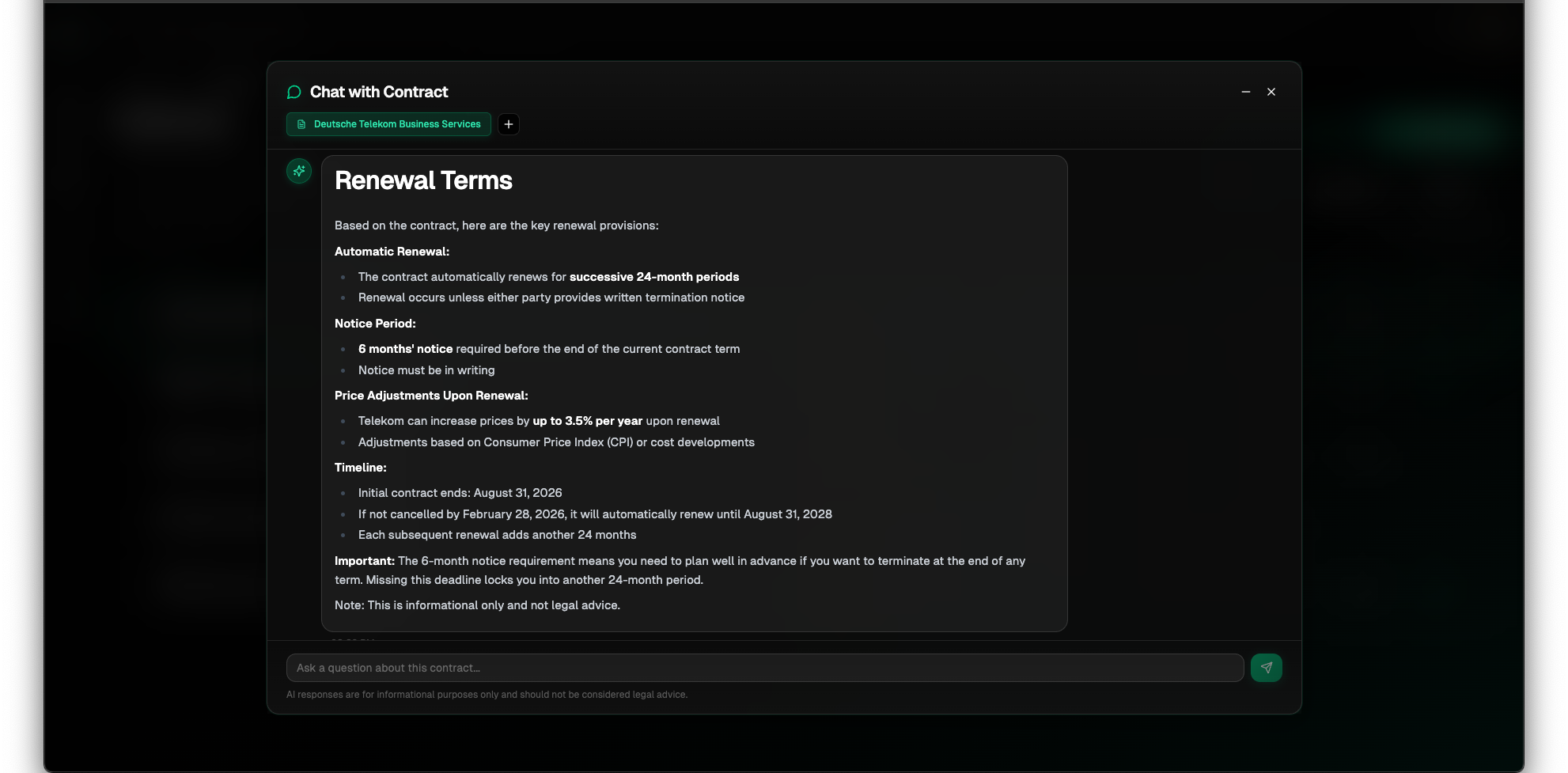Screen dimensions: 1568x773
Task: Click the "up to 3.5% per year" bold text
Action: [x=588, y=420]
